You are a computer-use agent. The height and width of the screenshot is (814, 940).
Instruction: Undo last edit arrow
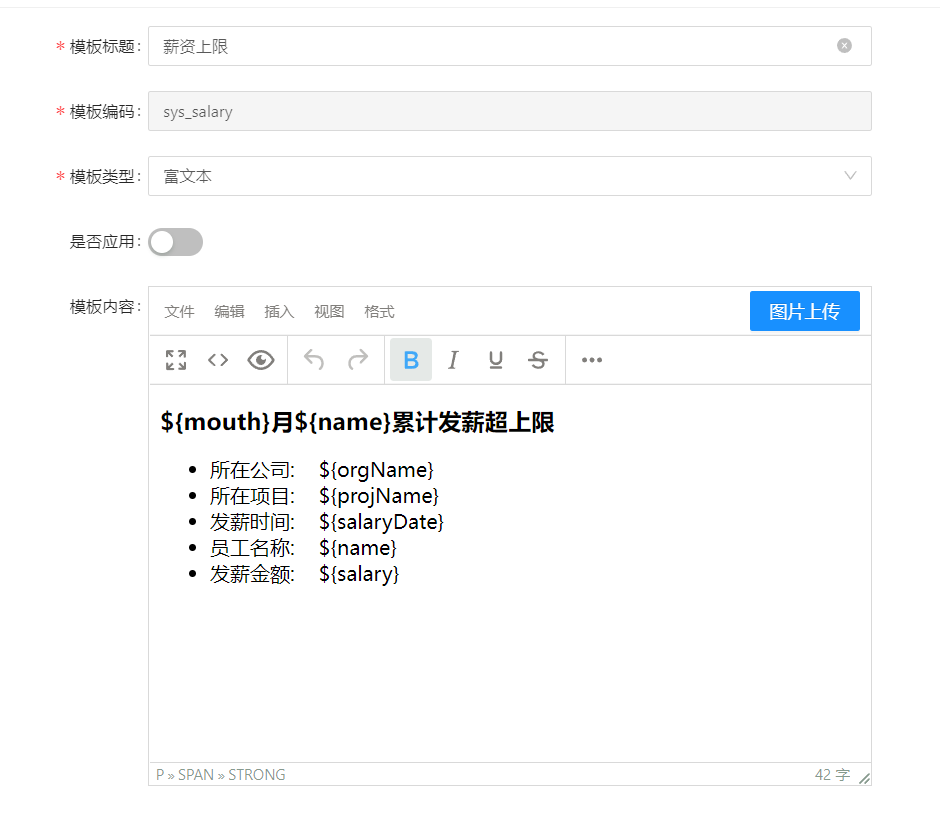[314, 360]
